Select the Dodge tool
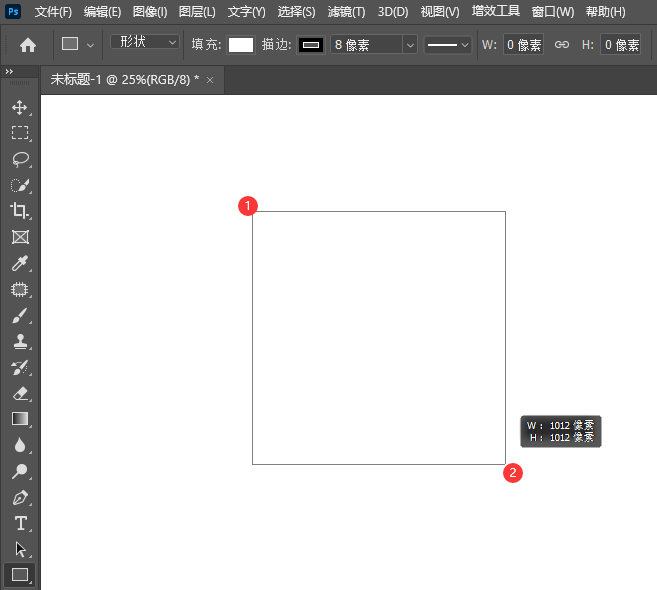 (20, 471)
